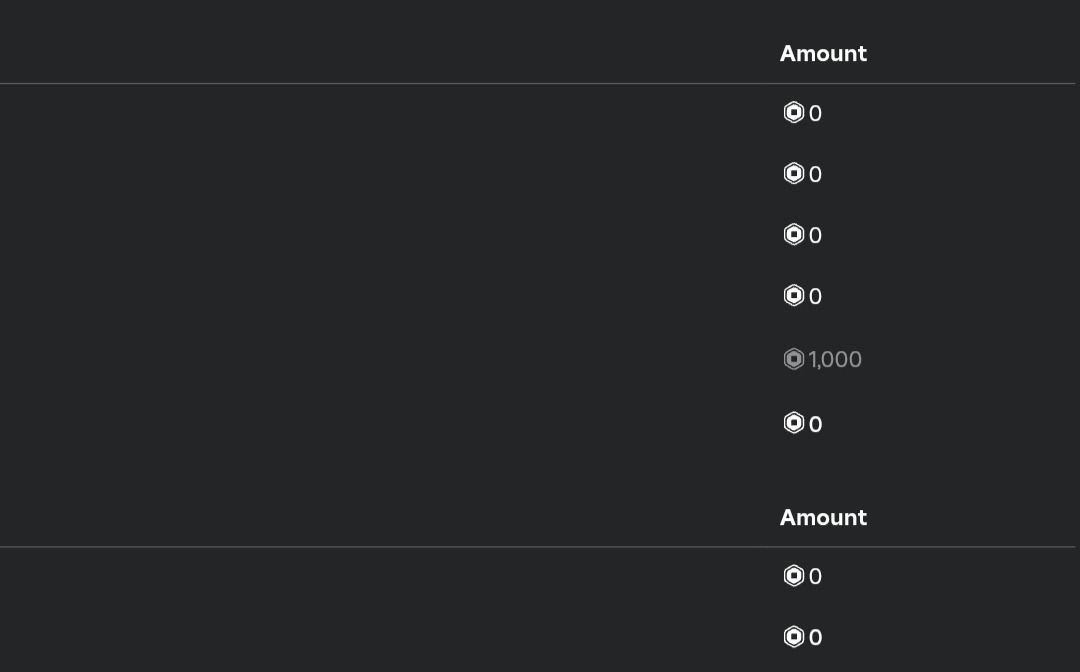Click the 0 value in top table's third row

point(816,235)
